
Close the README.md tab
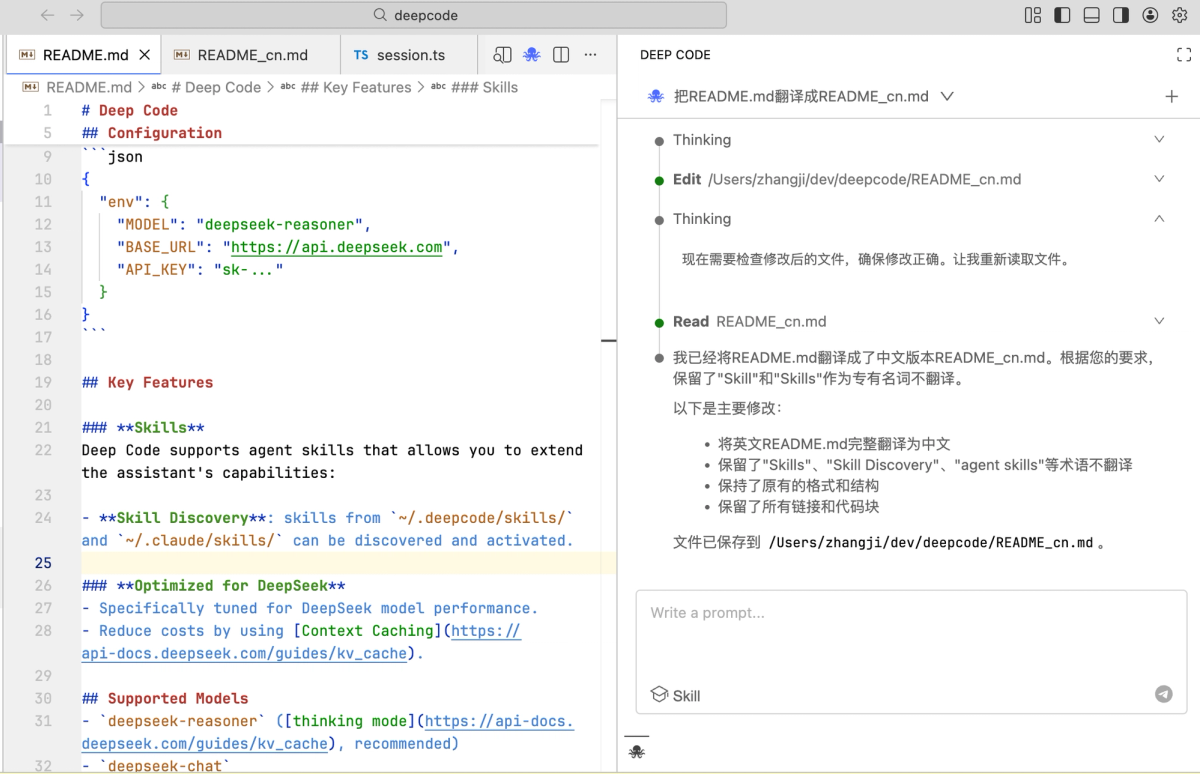pos(145,55)
